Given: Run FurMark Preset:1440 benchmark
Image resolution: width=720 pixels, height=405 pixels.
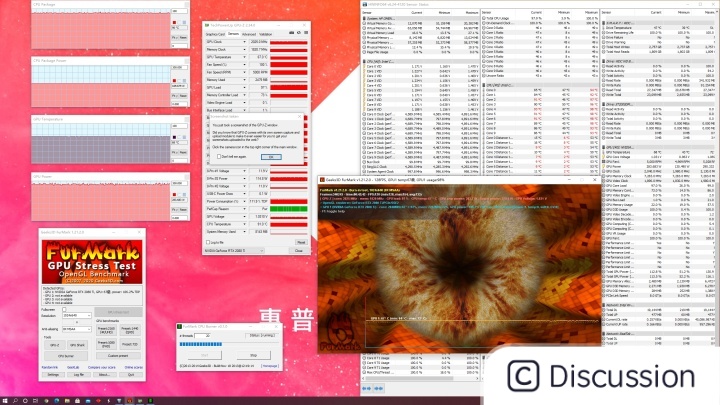Looking at the screenshot, I should tap(130, 330).
